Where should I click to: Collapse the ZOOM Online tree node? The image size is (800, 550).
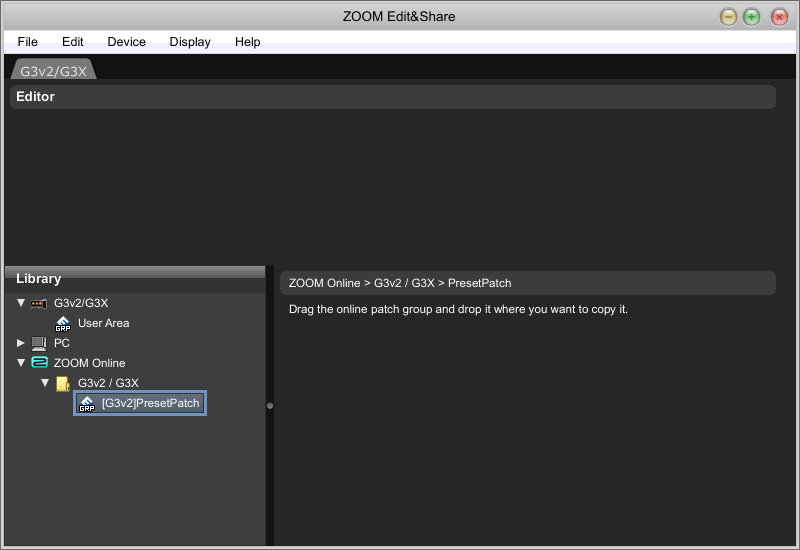(x=21, y=363)
